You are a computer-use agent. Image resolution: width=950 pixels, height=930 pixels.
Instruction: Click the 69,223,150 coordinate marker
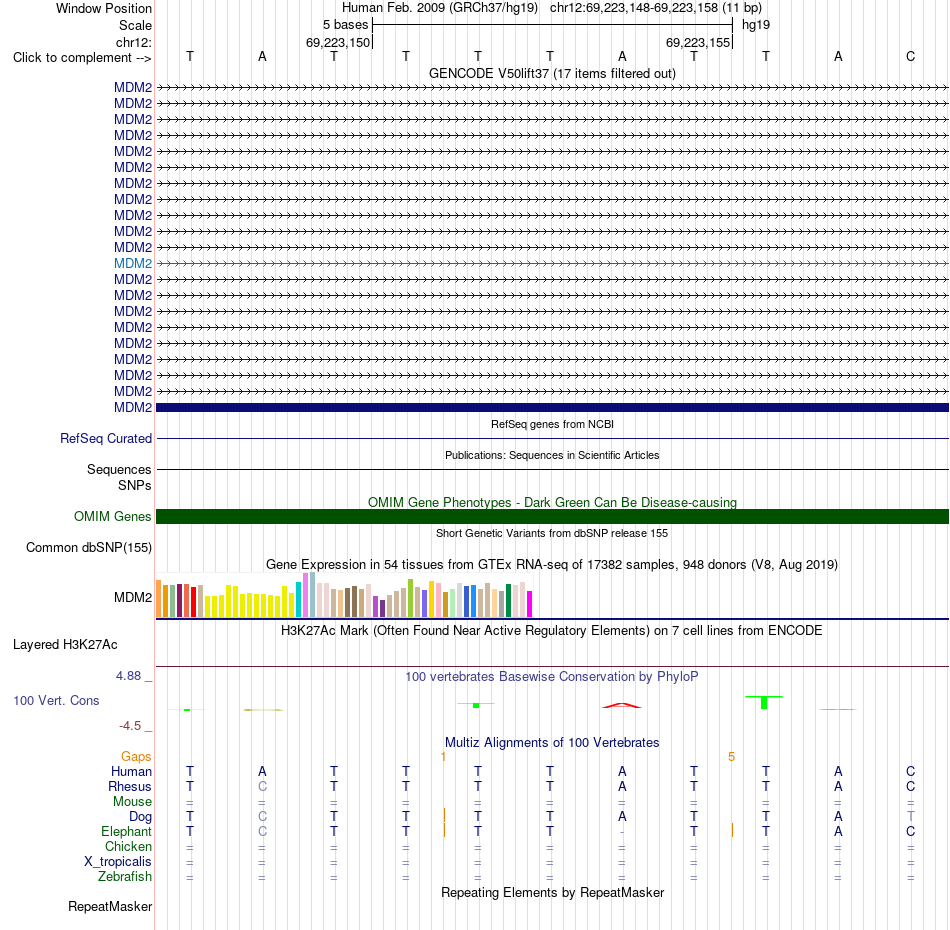click(337, 42)
